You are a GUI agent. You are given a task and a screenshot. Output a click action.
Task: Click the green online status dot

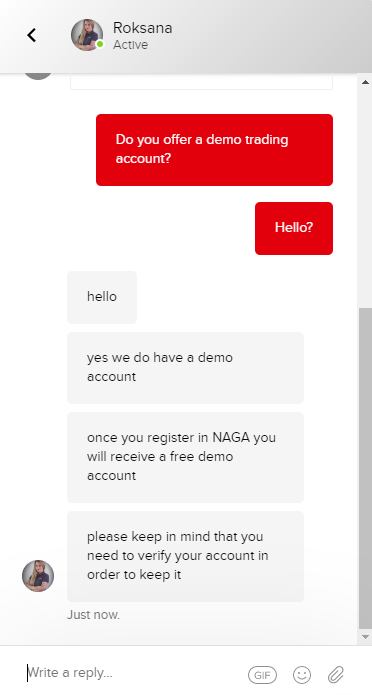pos(100,44)
